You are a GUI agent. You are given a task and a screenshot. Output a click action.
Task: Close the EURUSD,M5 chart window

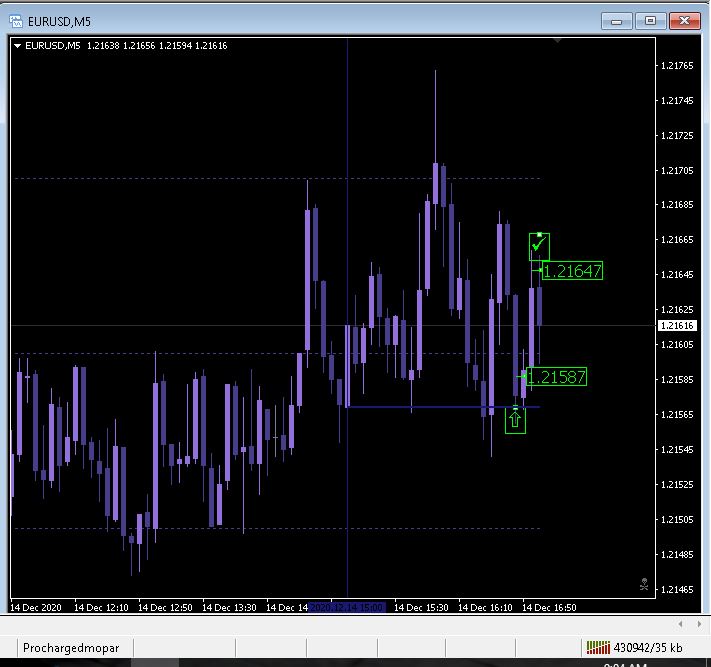point(685,21)
